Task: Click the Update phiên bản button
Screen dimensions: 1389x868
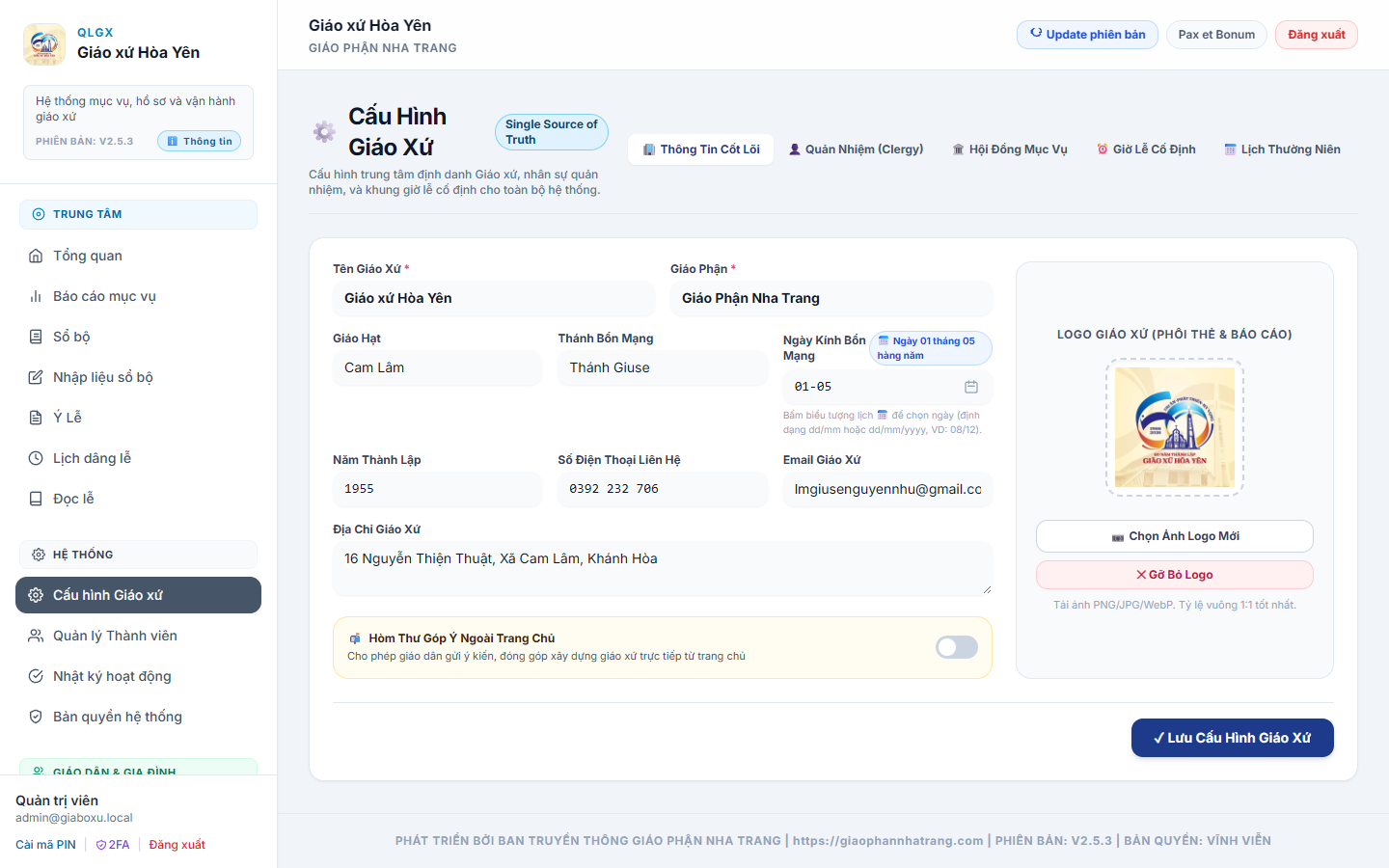Action: click(1087, 35)
